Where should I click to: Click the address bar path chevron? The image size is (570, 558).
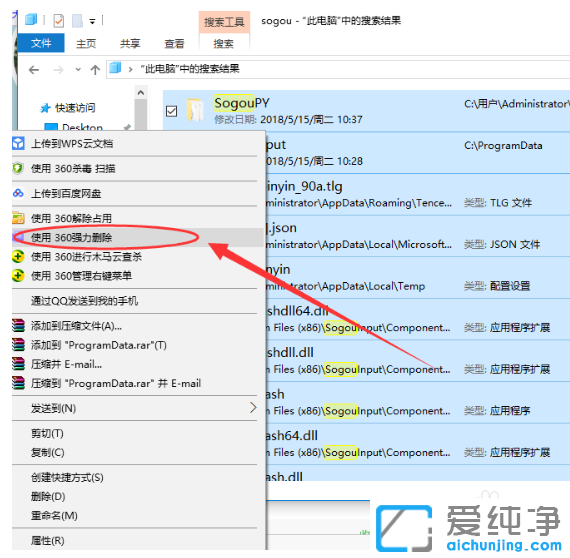coord(130,69)
